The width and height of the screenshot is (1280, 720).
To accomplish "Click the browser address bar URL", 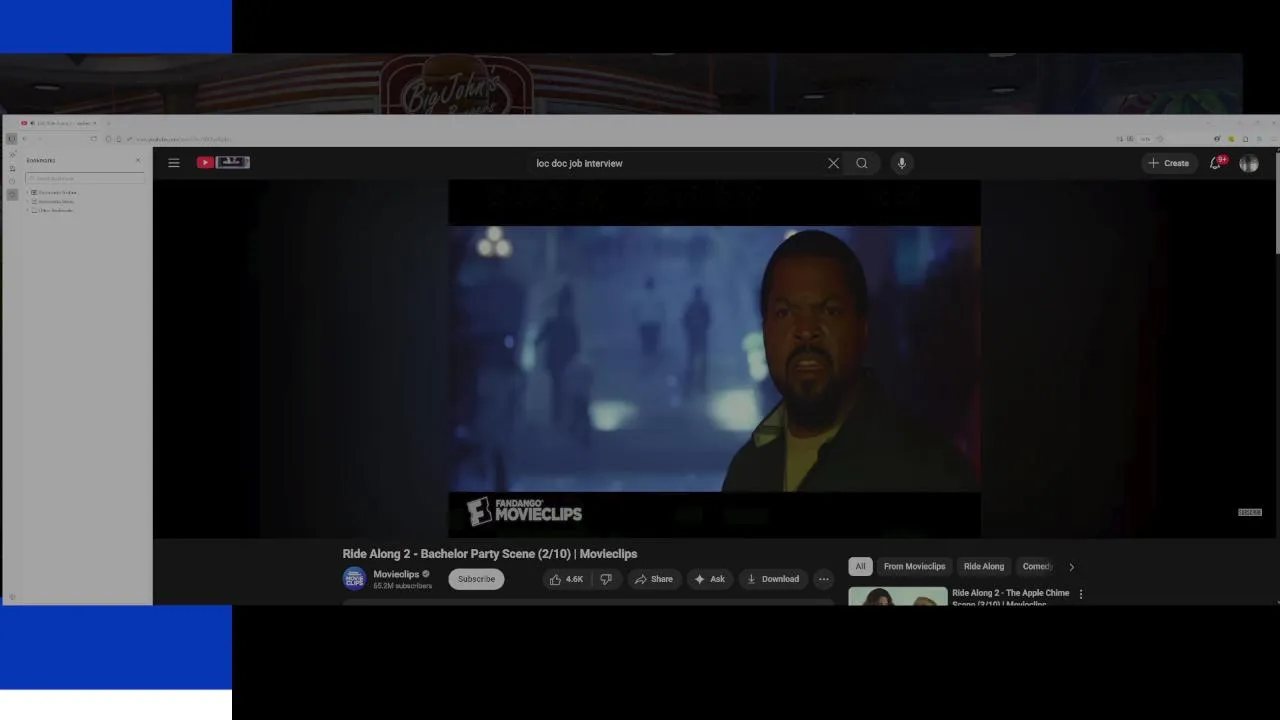I will coord(183,139).
